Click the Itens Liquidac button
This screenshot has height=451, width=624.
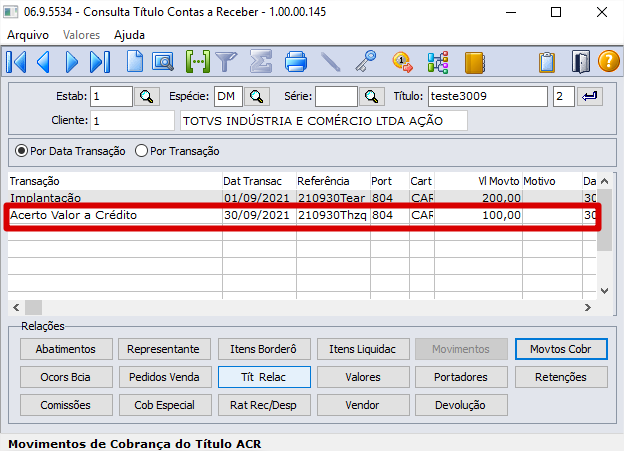(x=363, y=349)
